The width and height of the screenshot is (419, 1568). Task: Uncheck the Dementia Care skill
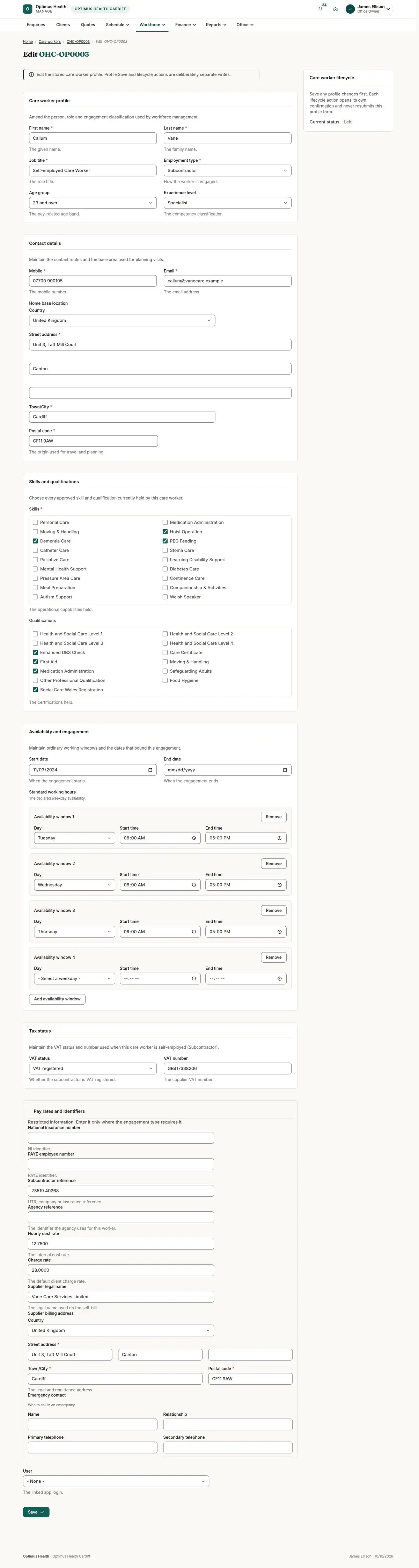coord(35,541)
